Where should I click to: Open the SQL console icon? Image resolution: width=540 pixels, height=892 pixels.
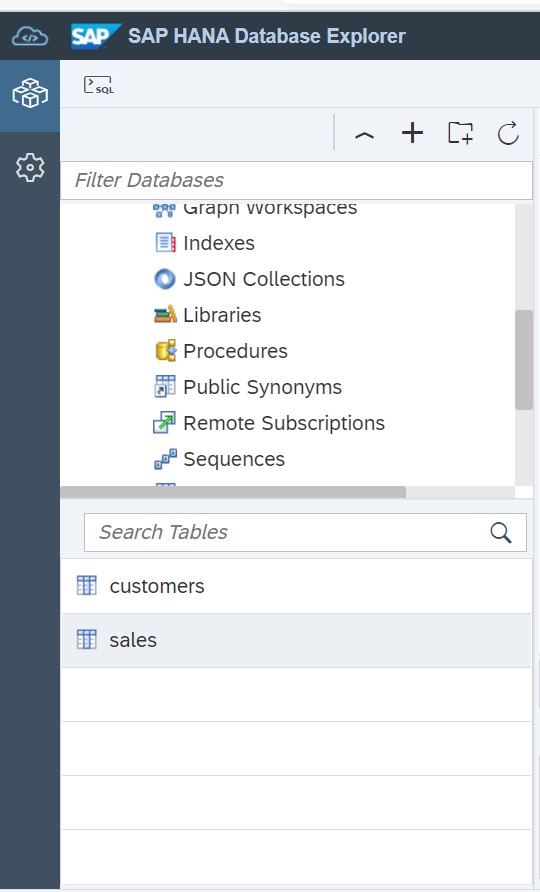coord(99,85)
